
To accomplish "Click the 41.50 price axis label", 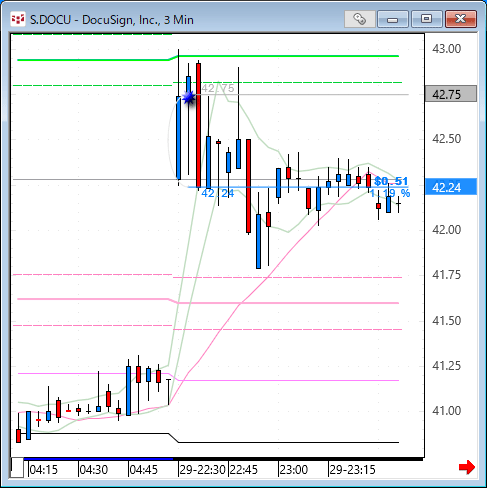I will click(x=446, y=321).
